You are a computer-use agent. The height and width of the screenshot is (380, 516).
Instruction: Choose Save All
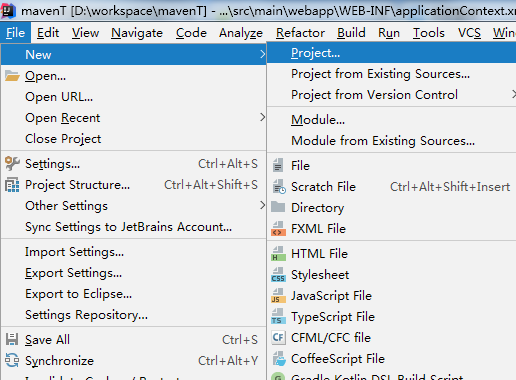point(134,340)
